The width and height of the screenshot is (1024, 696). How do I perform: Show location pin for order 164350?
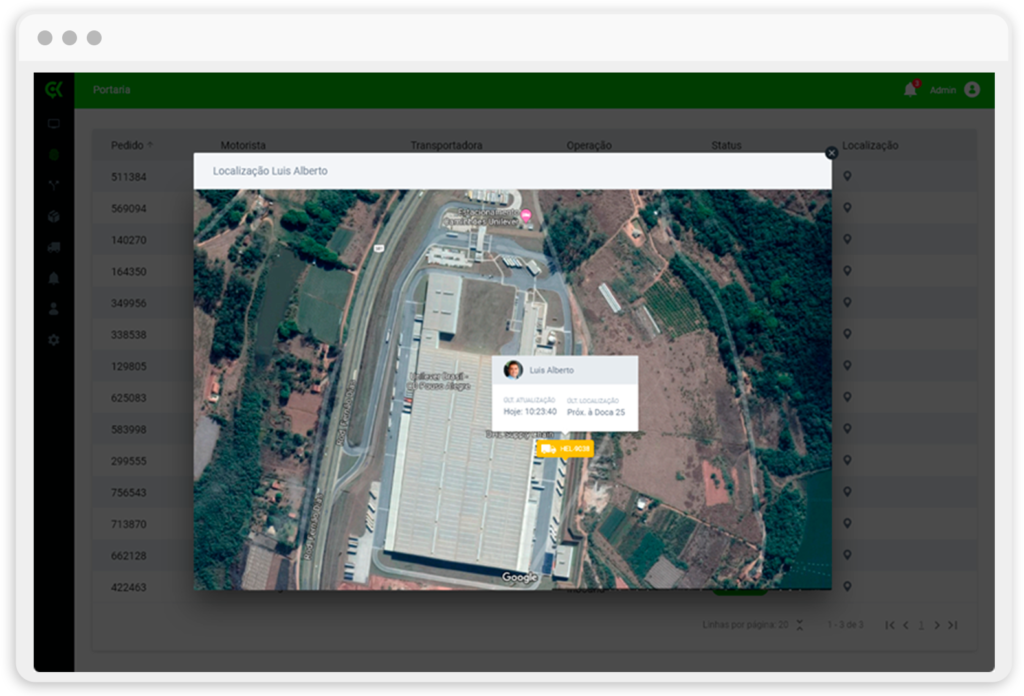point(847,270)
